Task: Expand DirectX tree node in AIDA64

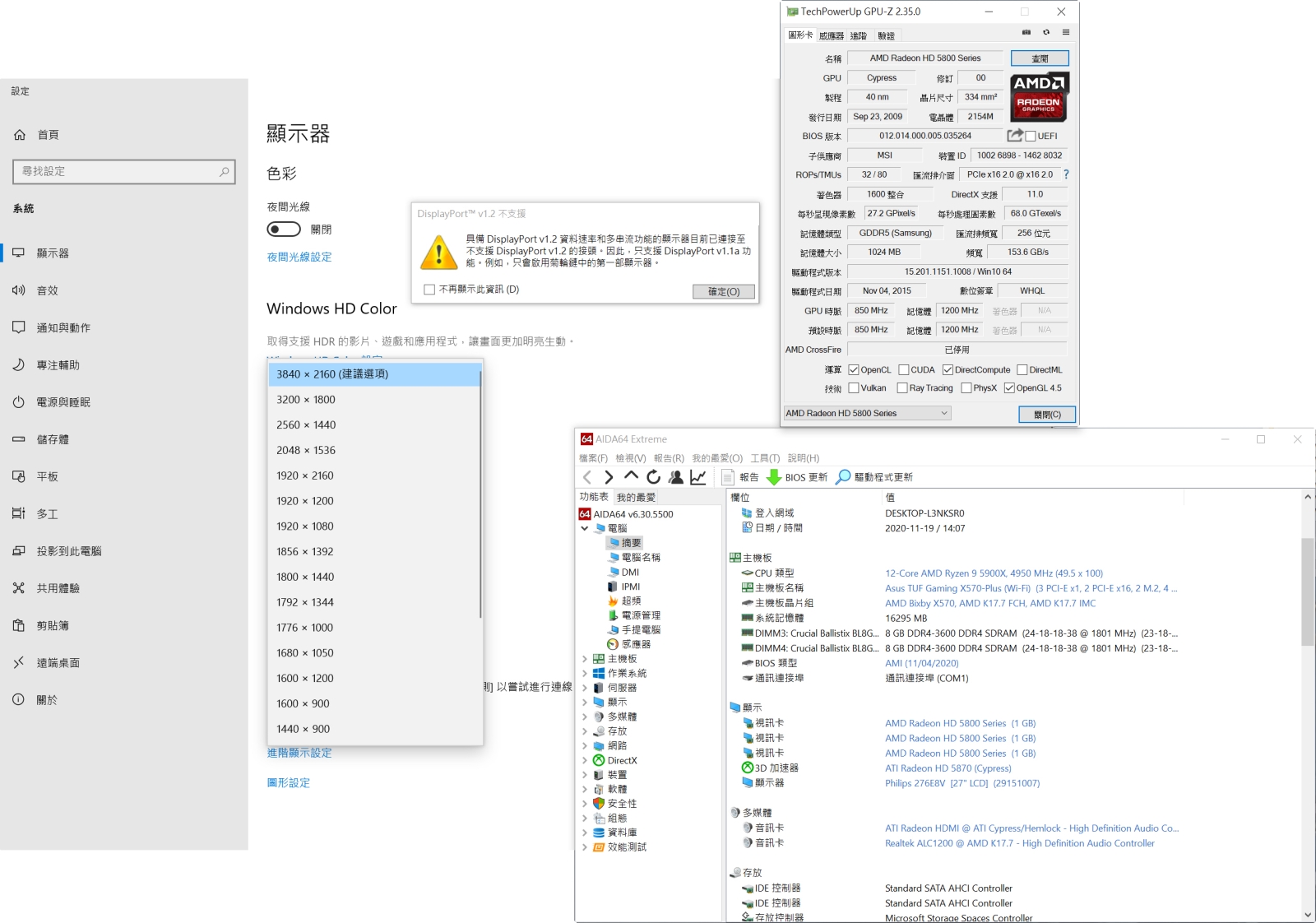Action: pyautogui.click(x=585, y=760)
